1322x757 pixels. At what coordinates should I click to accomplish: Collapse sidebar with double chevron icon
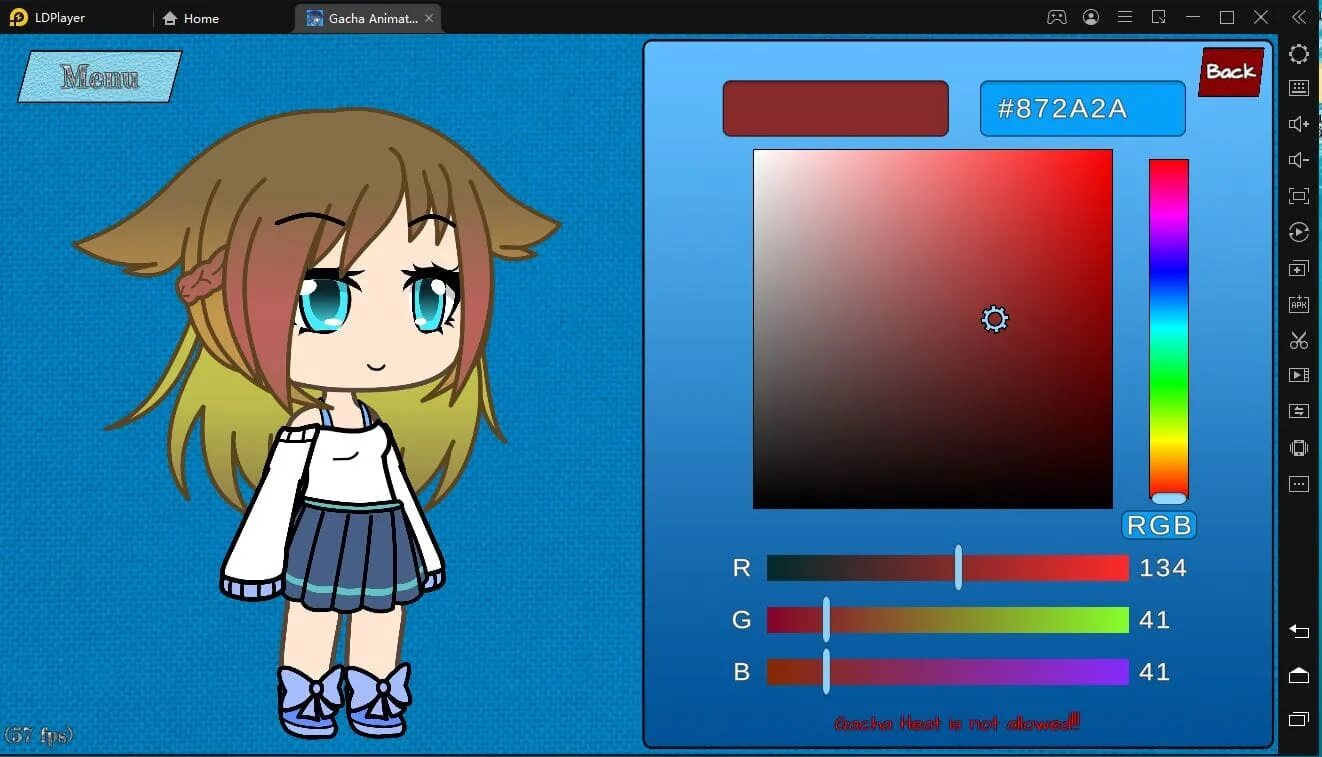[x=1298, y=17]
